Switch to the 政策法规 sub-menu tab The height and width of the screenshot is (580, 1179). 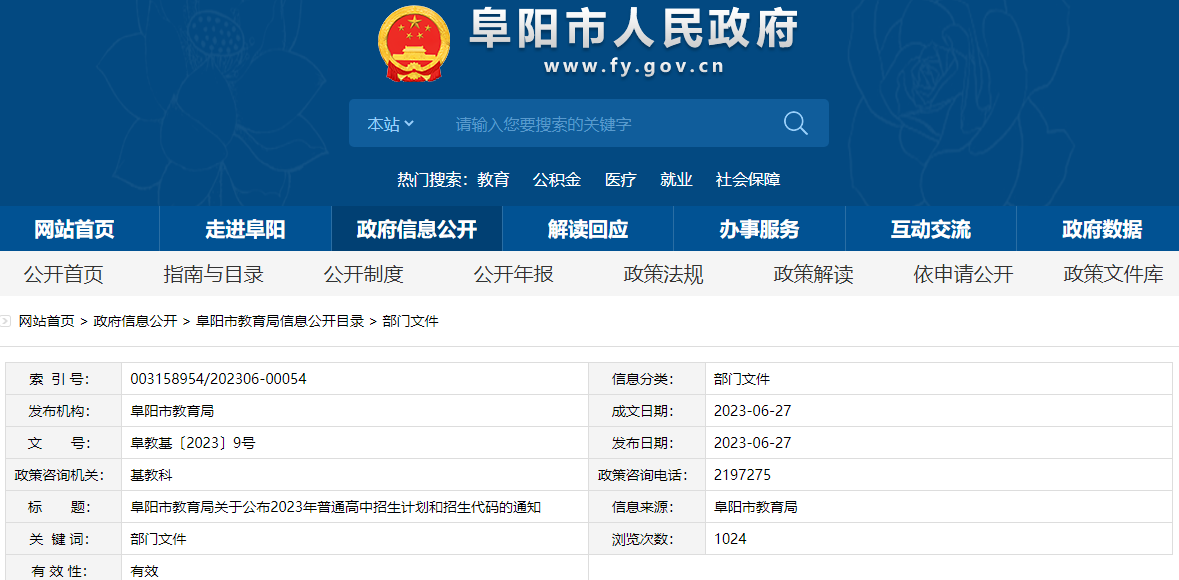pos(663,274)
